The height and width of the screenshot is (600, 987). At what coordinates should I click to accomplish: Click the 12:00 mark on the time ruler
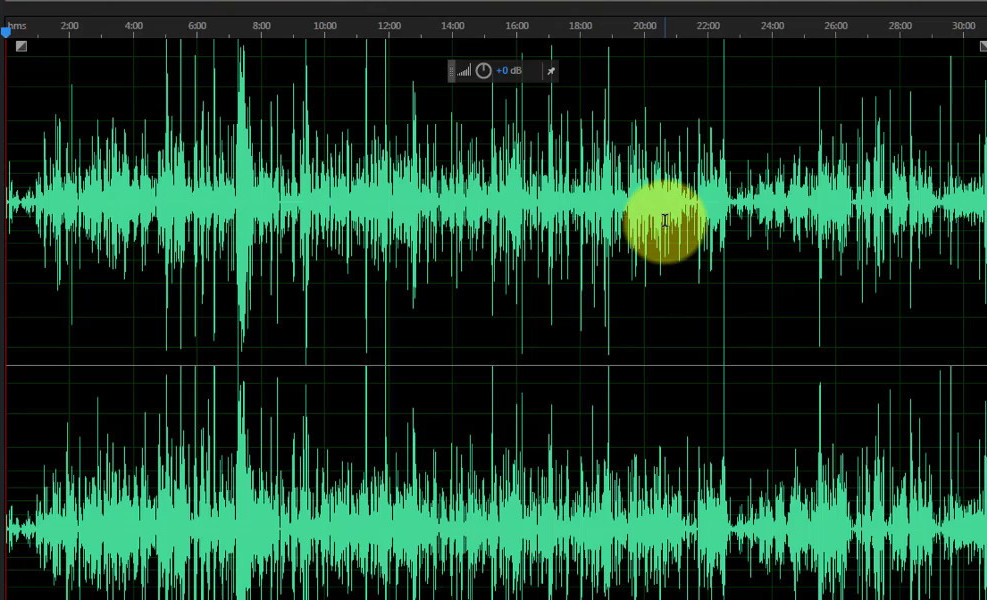click(389, 25)
